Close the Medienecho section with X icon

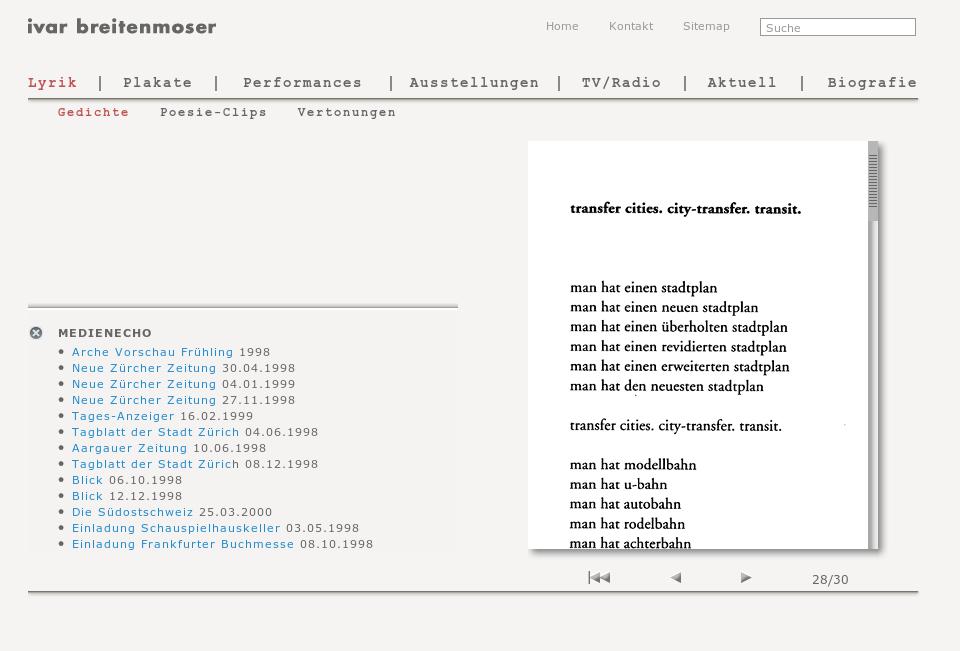pos(36,333)
